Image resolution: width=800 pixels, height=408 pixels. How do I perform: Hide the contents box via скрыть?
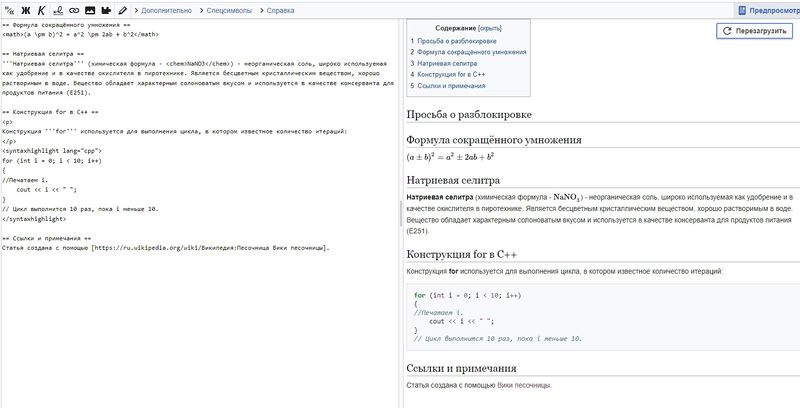coord(490,29)
